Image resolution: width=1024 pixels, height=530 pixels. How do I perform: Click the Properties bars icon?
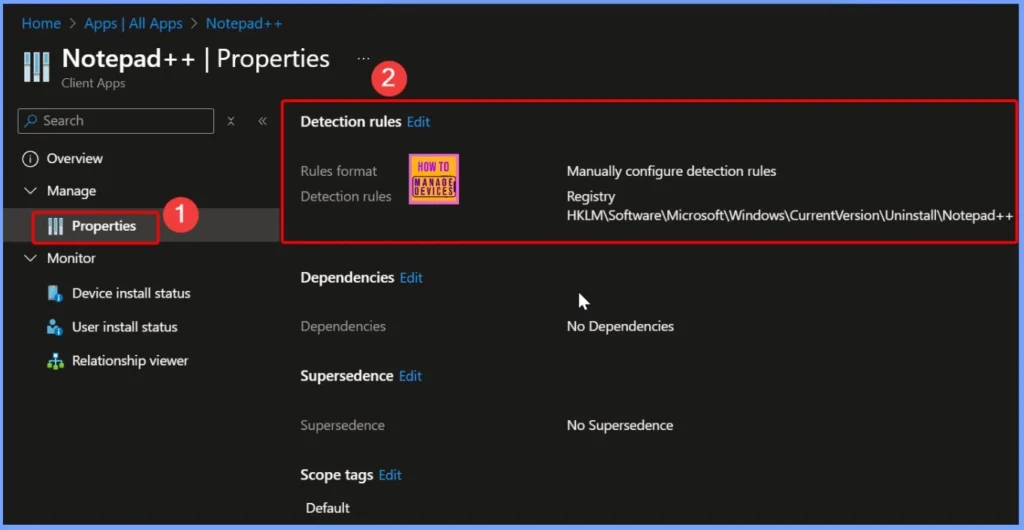pyautogui.click(x=56, y=226)
